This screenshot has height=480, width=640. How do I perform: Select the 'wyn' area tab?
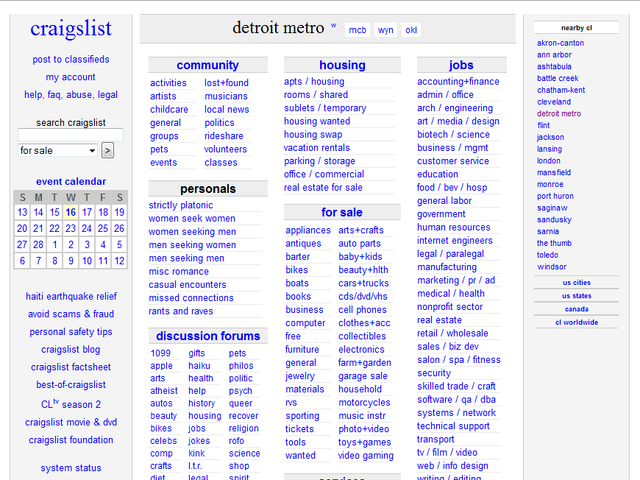[x=386, y=30]
